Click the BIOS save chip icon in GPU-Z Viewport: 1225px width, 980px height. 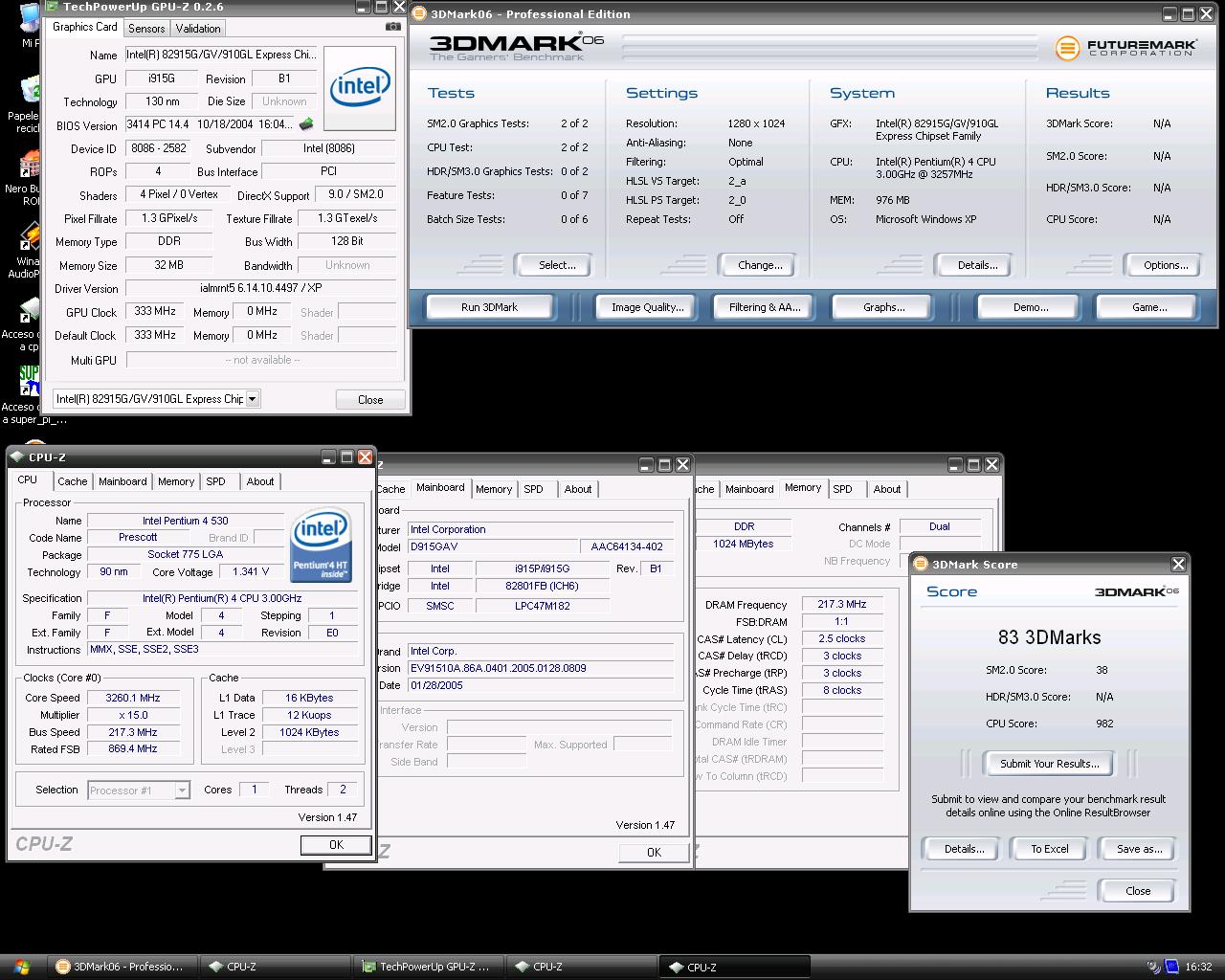tap(306, 124)
